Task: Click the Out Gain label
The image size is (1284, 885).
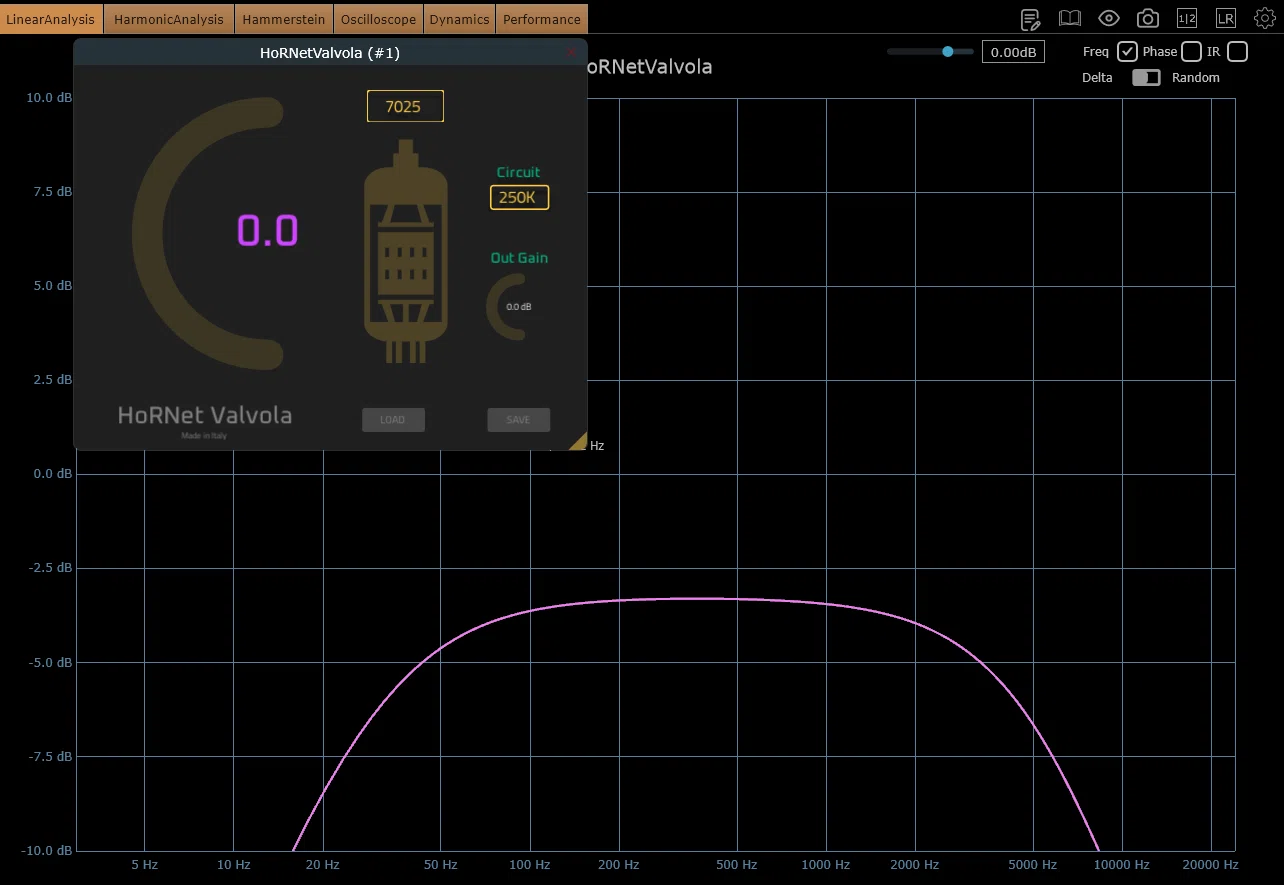Action: (519, 258)
